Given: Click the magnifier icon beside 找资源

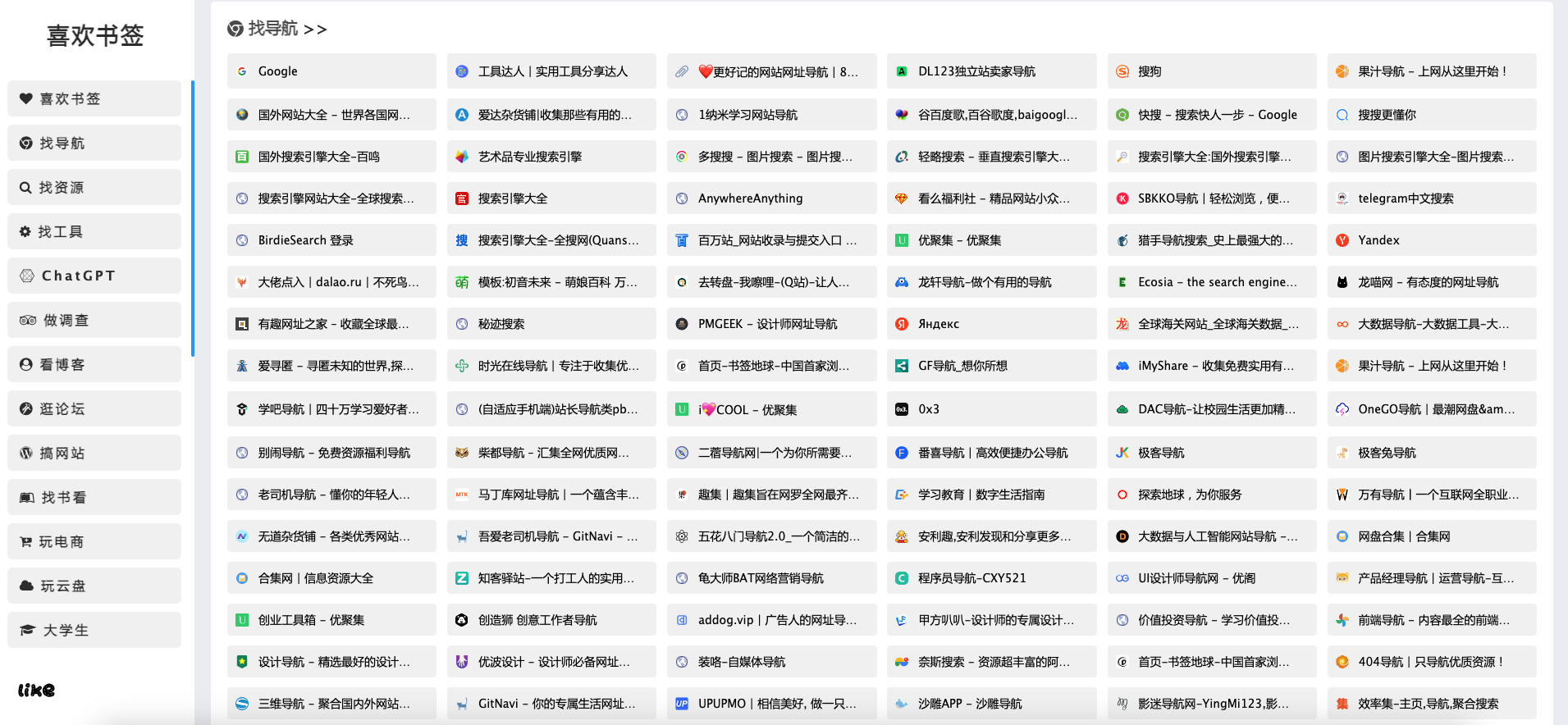Looking at the screenshot, I should coord(25,187).
